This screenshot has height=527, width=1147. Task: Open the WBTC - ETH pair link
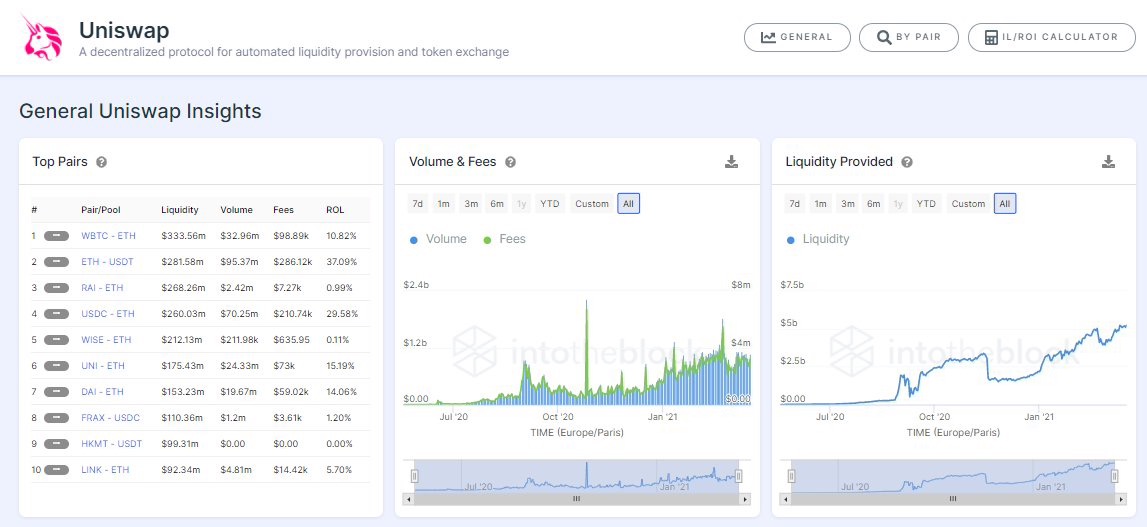(108, 236)
